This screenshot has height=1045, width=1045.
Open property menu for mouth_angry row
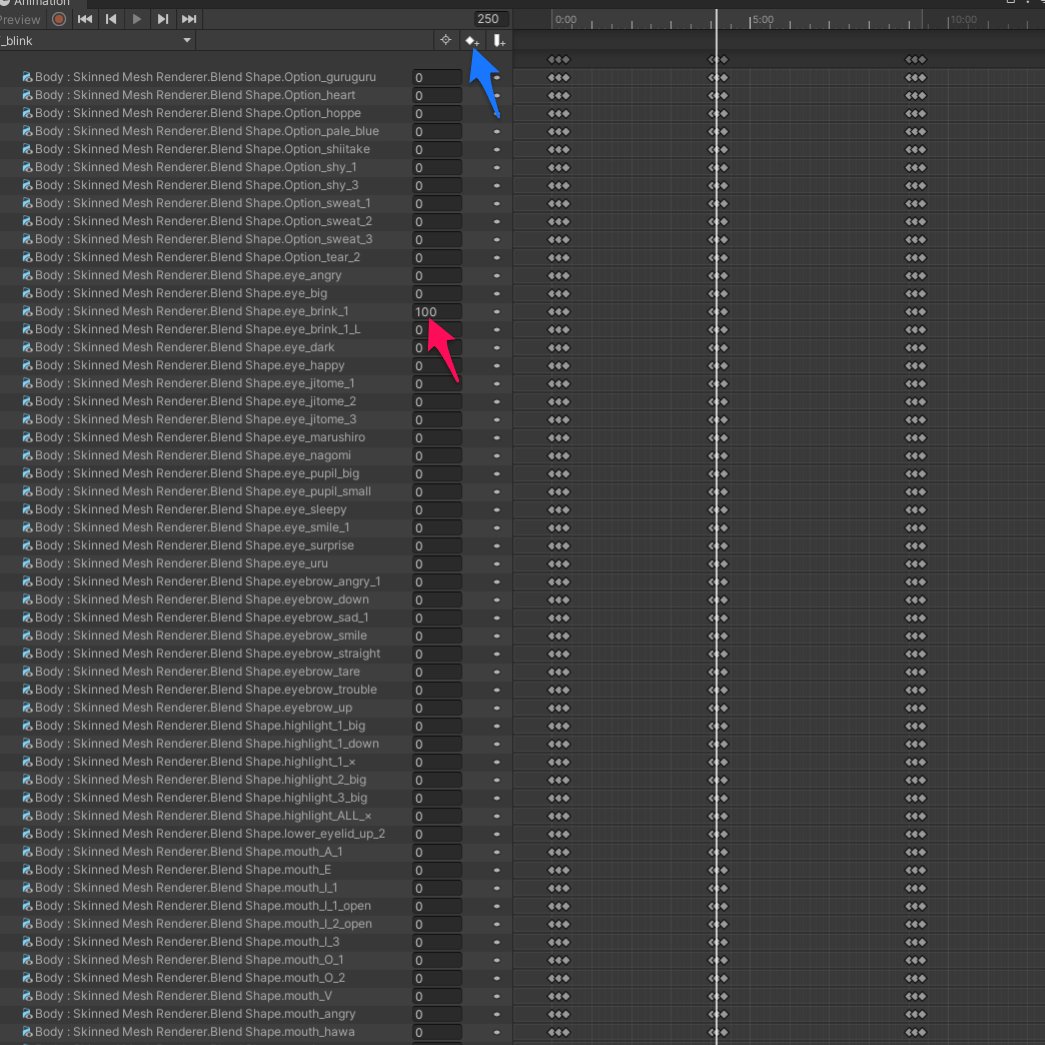497,1014
